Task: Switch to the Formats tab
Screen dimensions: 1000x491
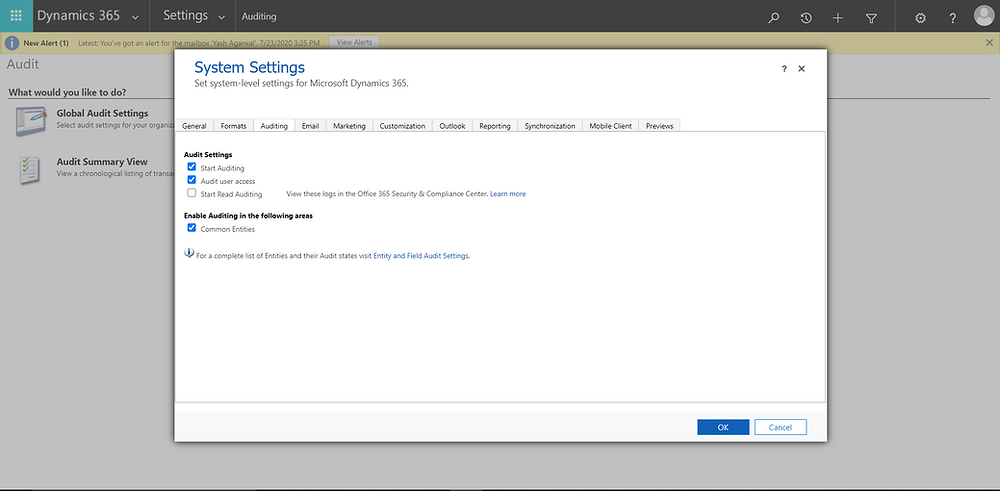Action: pyautogui.click(x=233, y=126)
